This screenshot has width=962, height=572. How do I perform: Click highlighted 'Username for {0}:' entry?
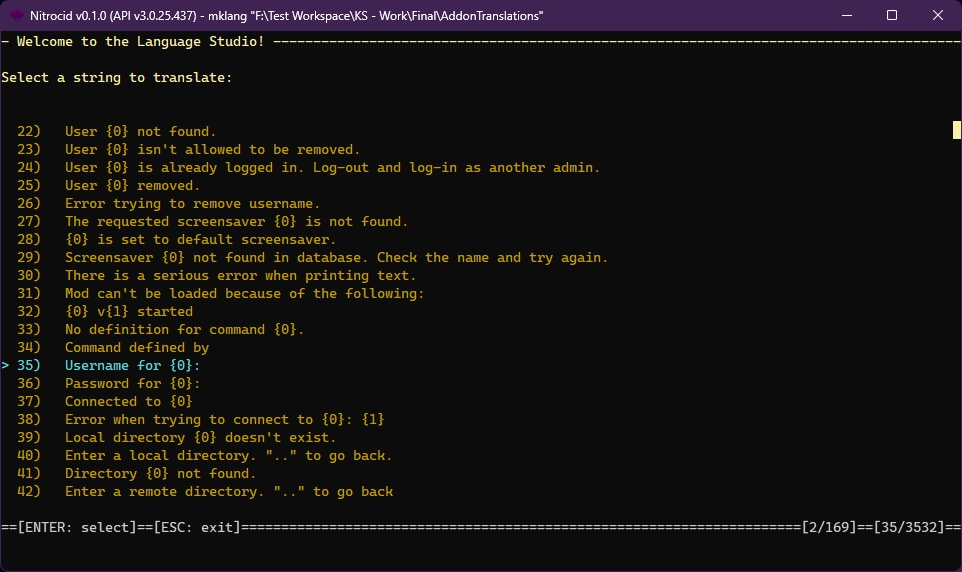132,366
